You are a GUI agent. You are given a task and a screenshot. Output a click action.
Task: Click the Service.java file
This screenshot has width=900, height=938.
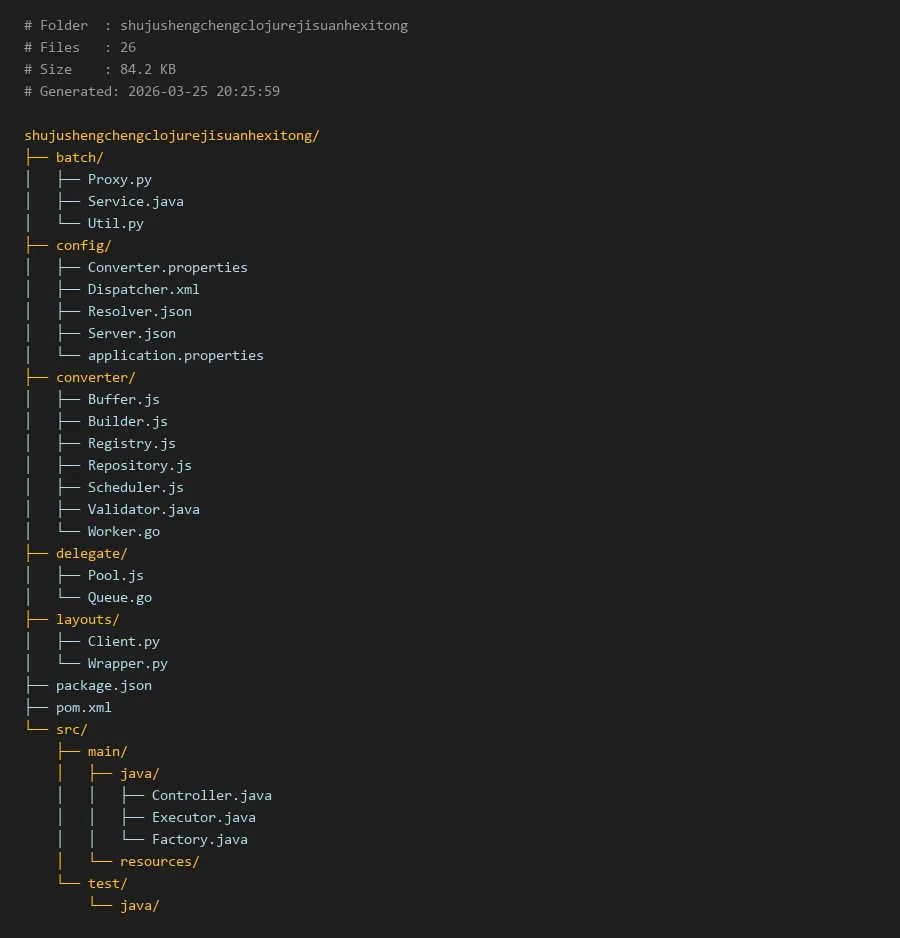135,201
